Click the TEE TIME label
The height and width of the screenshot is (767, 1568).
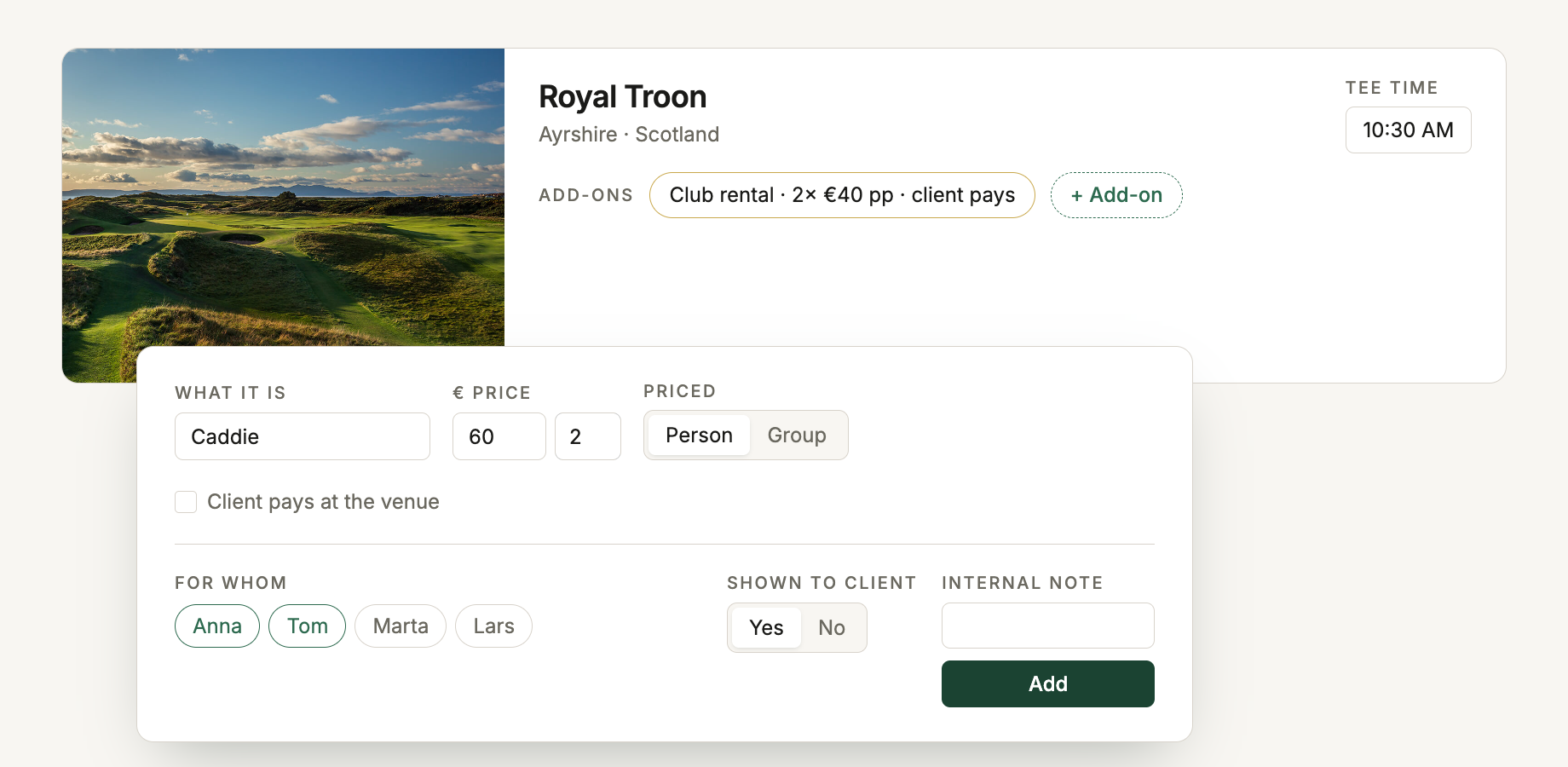[x=1392, y=88]
